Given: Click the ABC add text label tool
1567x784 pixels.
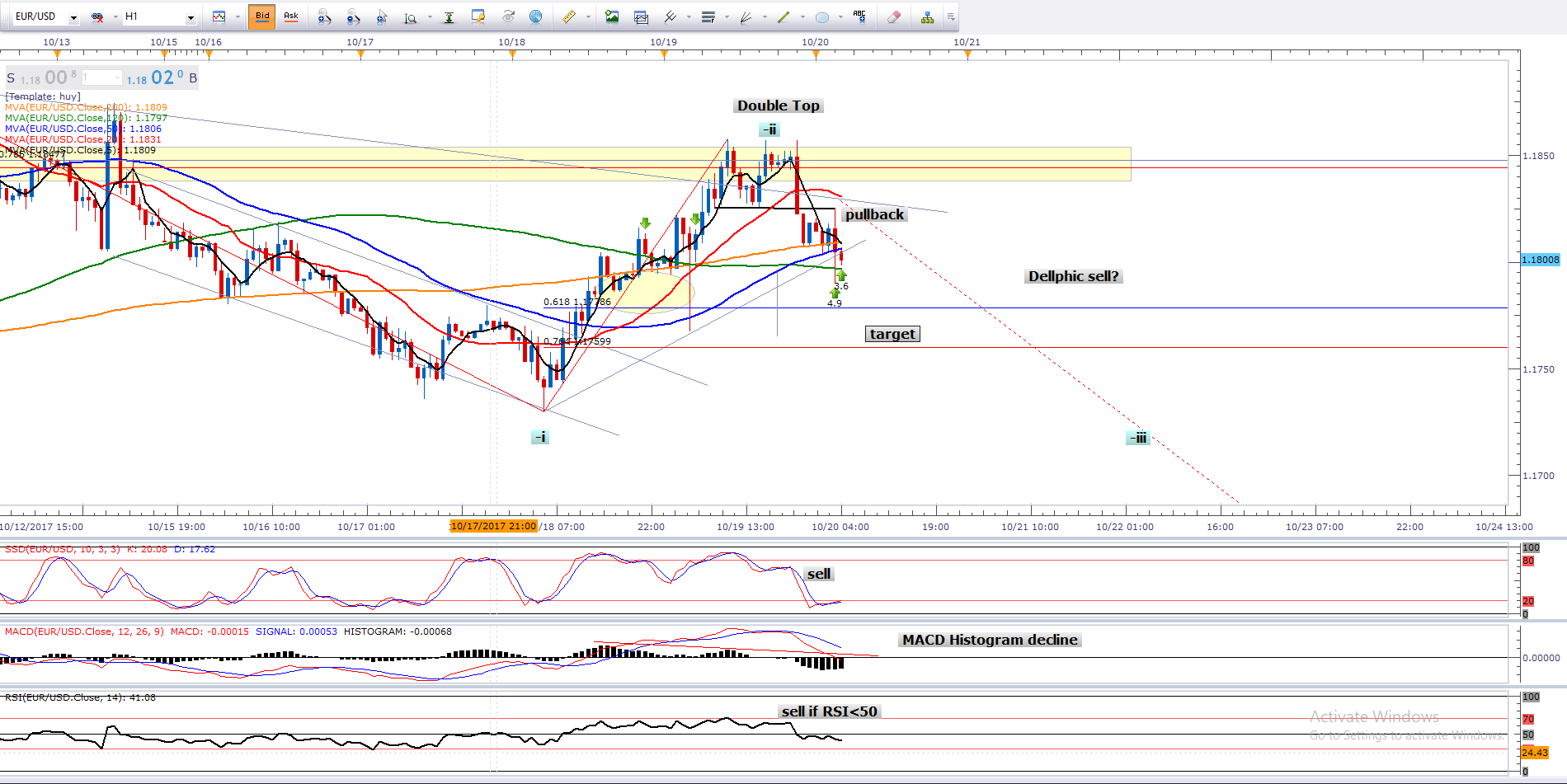Looking at the screenshot, I should click(859, 16).
